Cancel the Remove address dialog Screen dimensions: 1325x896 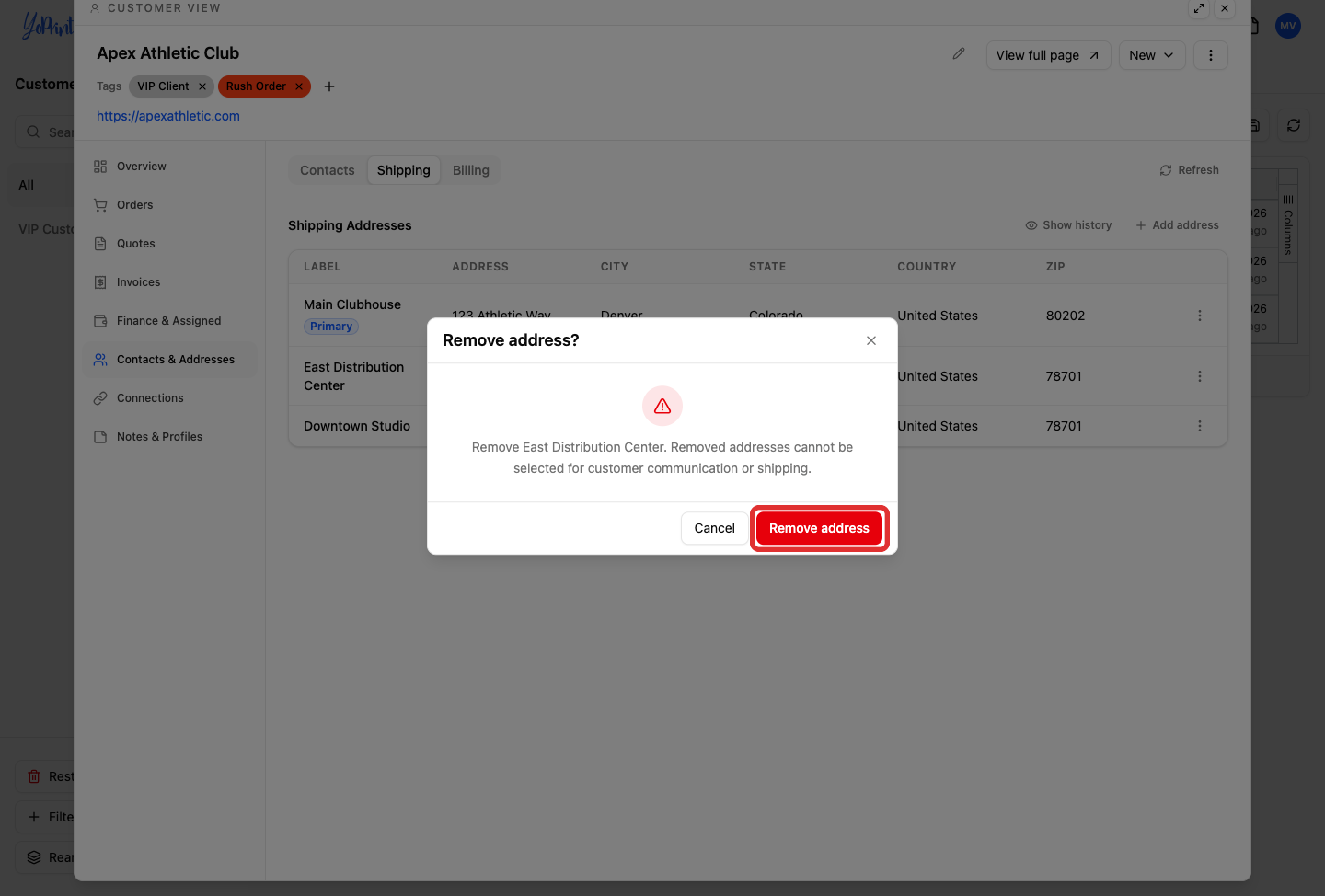(714, 528)
